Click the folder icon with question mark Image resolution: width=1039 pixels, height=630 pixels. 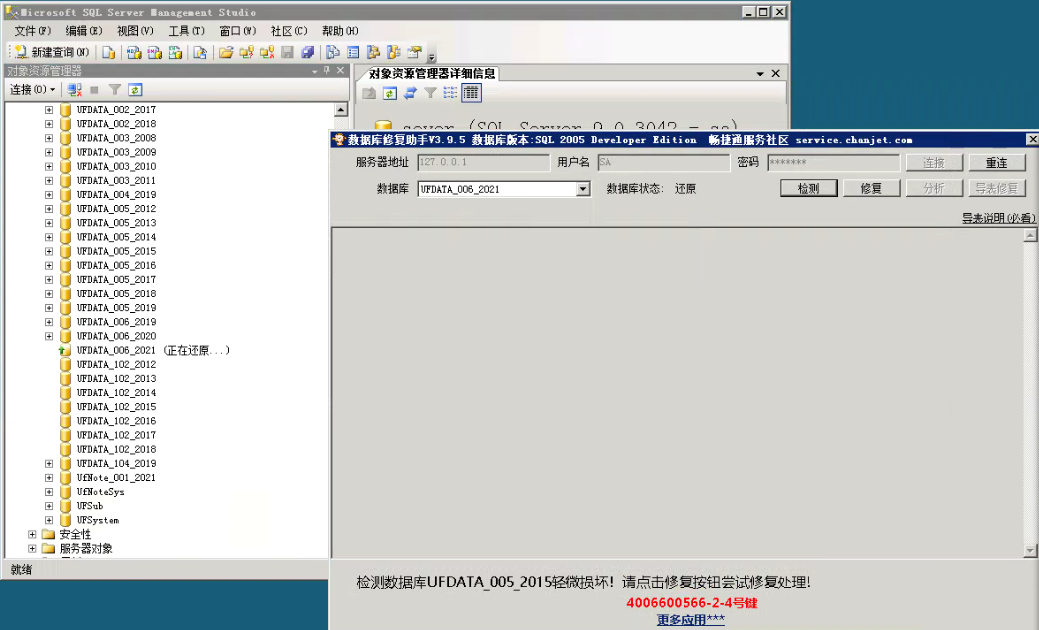click(246, 52)
